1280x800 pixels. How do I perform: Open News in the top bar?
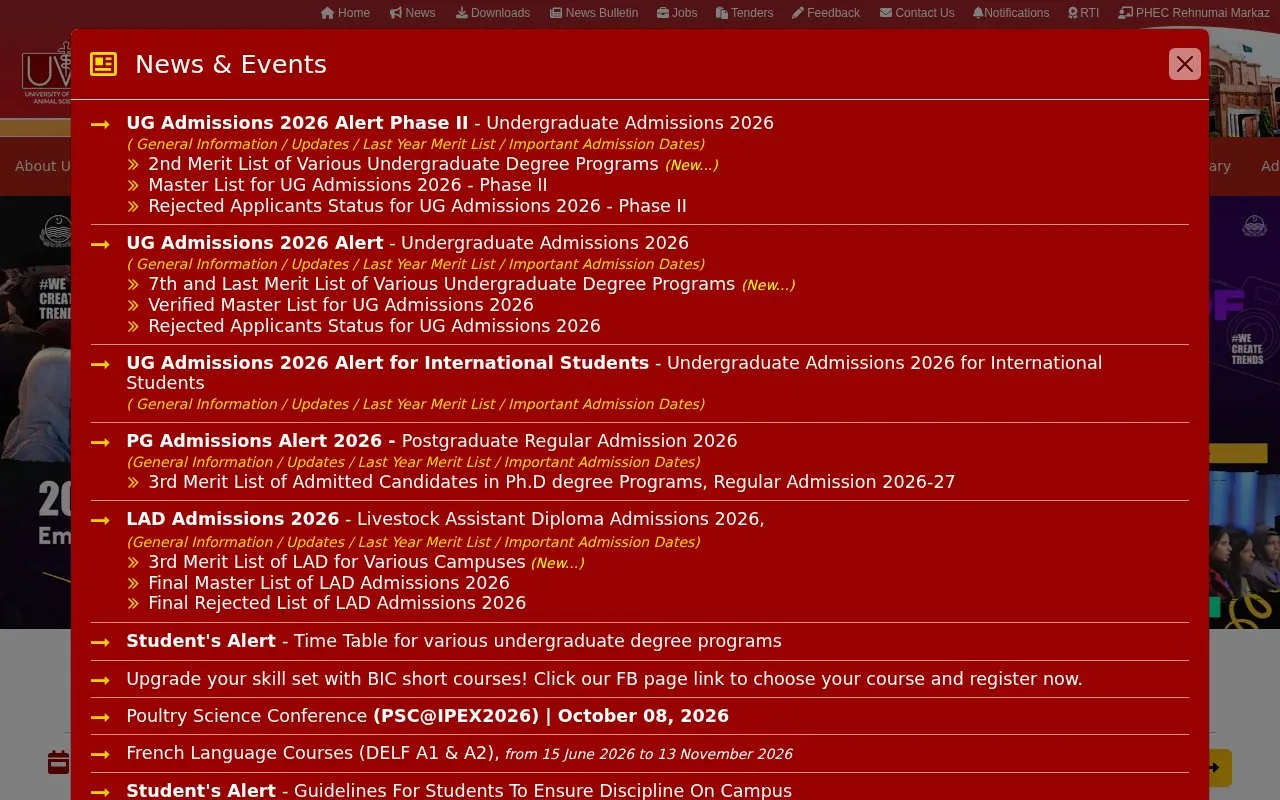coord(412,13)
